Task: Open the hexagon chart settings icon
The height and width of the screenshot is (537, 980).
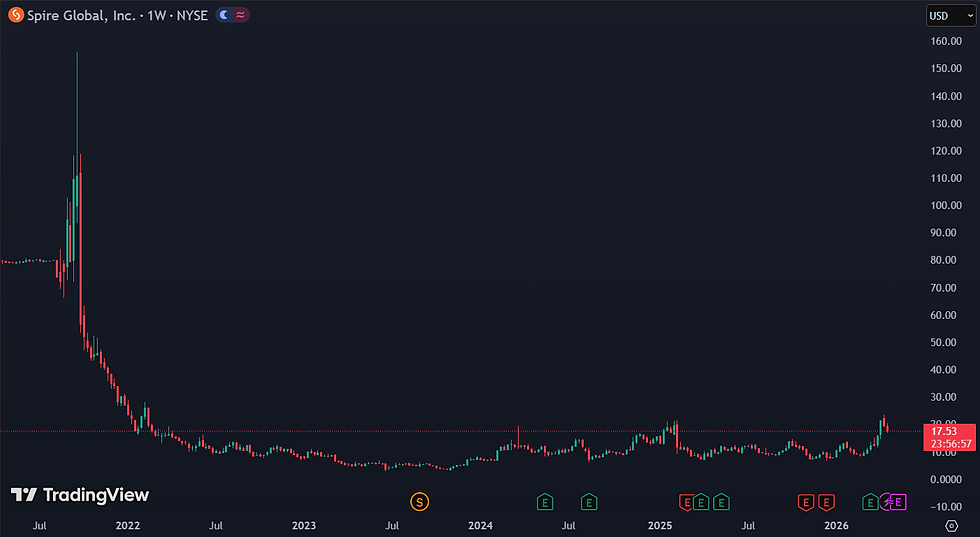Action: pos(951,525)
